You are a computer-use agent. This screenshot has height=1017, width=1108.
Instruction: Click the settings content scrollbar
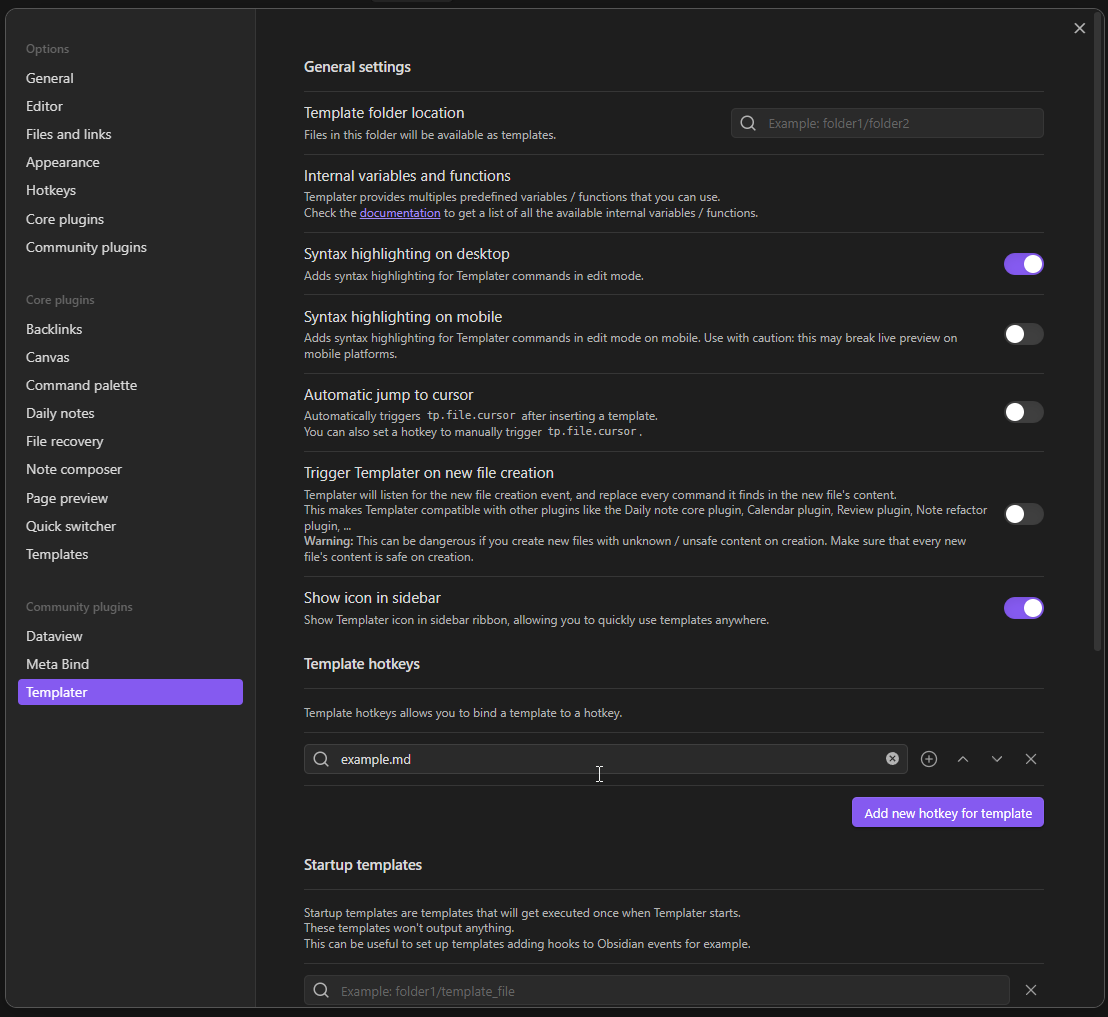tap(1097, 332)
